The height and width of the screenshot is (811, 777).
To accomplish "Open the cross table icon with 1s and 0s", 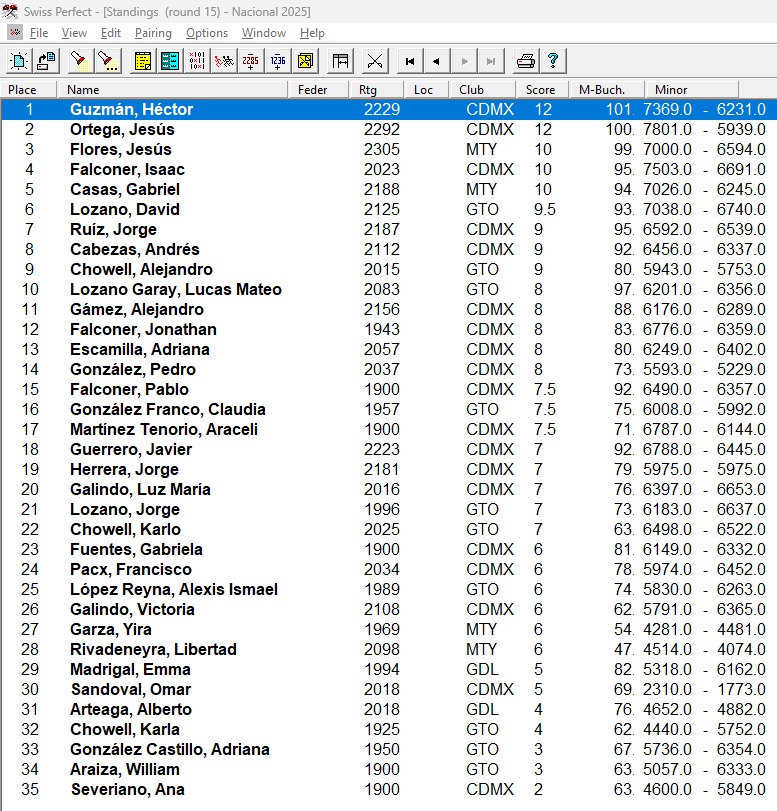I will pyautogui.click(x=197, y=61).
